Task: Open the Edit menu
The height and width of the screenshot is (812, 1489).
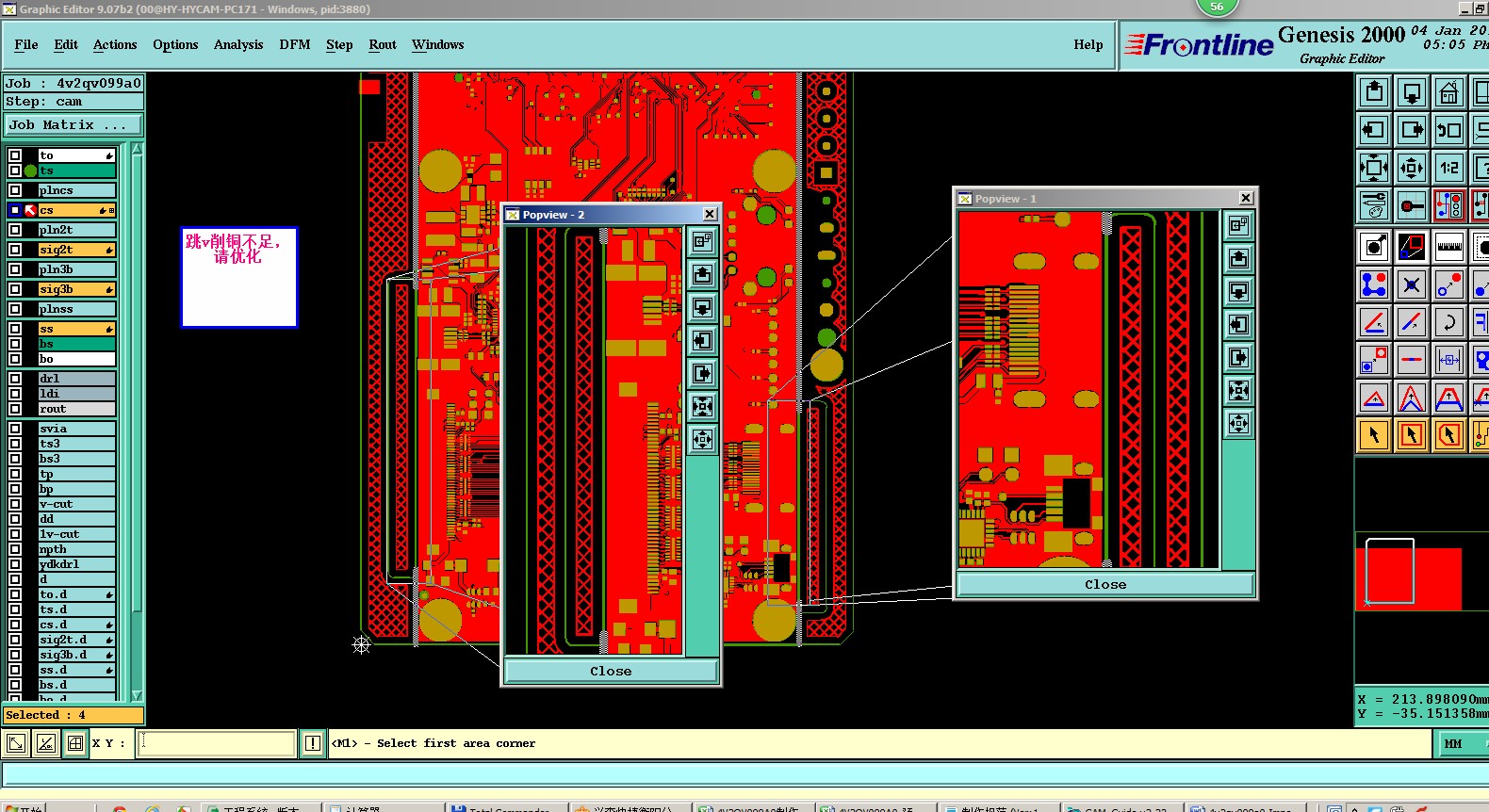Action: (66, 44)
